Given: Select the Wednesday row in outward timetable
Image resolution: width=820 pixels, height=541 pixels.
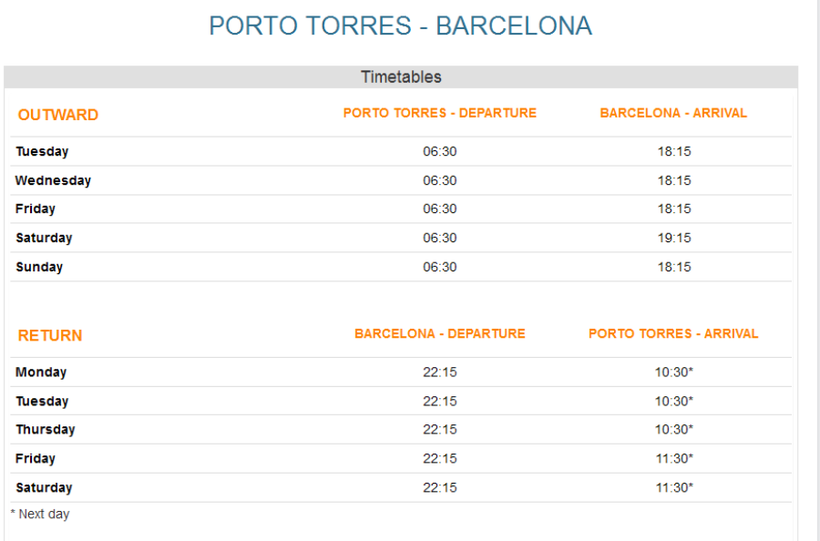Looking at the screenshot, I should pos(53,181).
